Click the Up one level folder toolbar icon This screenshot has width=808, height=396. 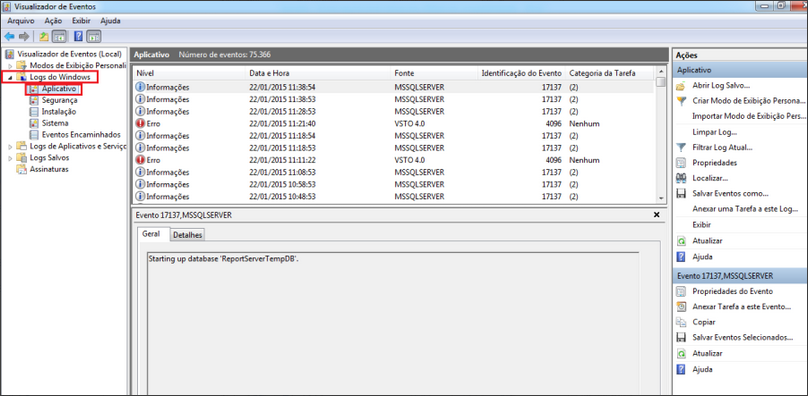(44, 37)
